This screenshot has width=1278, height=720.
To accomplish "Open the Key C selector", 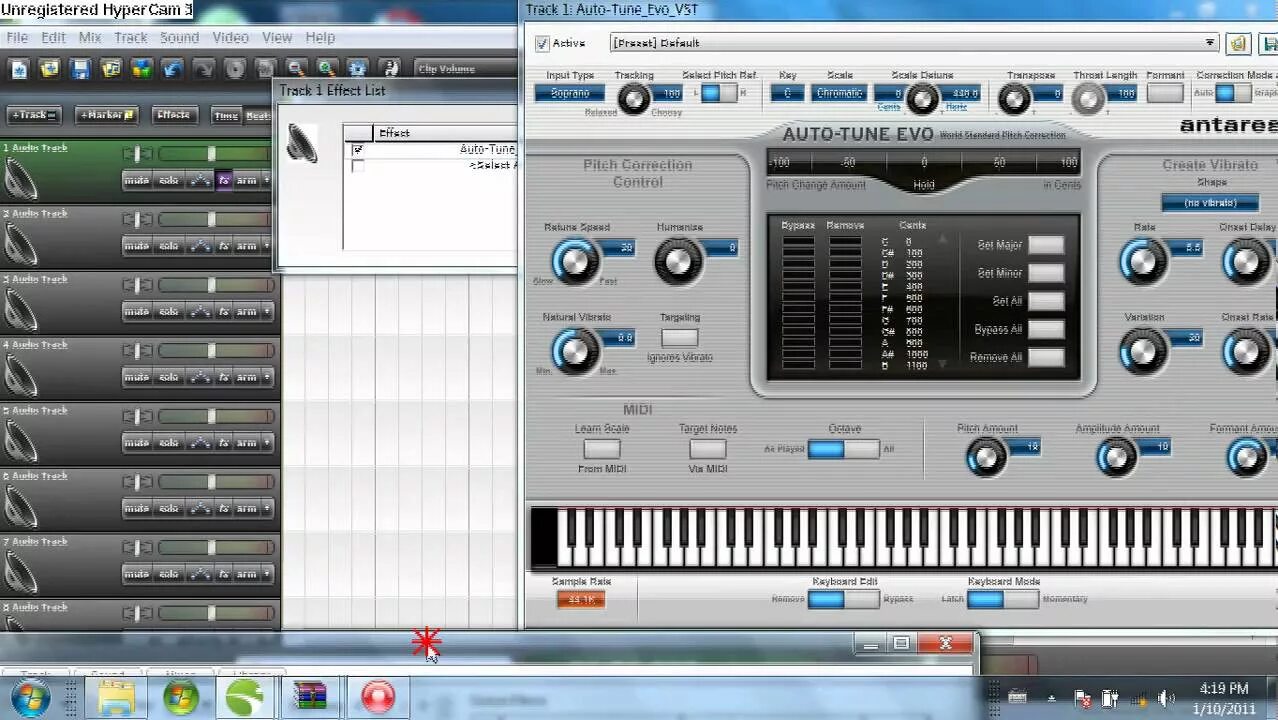I will pyautogui.click(x=787, y=93).
